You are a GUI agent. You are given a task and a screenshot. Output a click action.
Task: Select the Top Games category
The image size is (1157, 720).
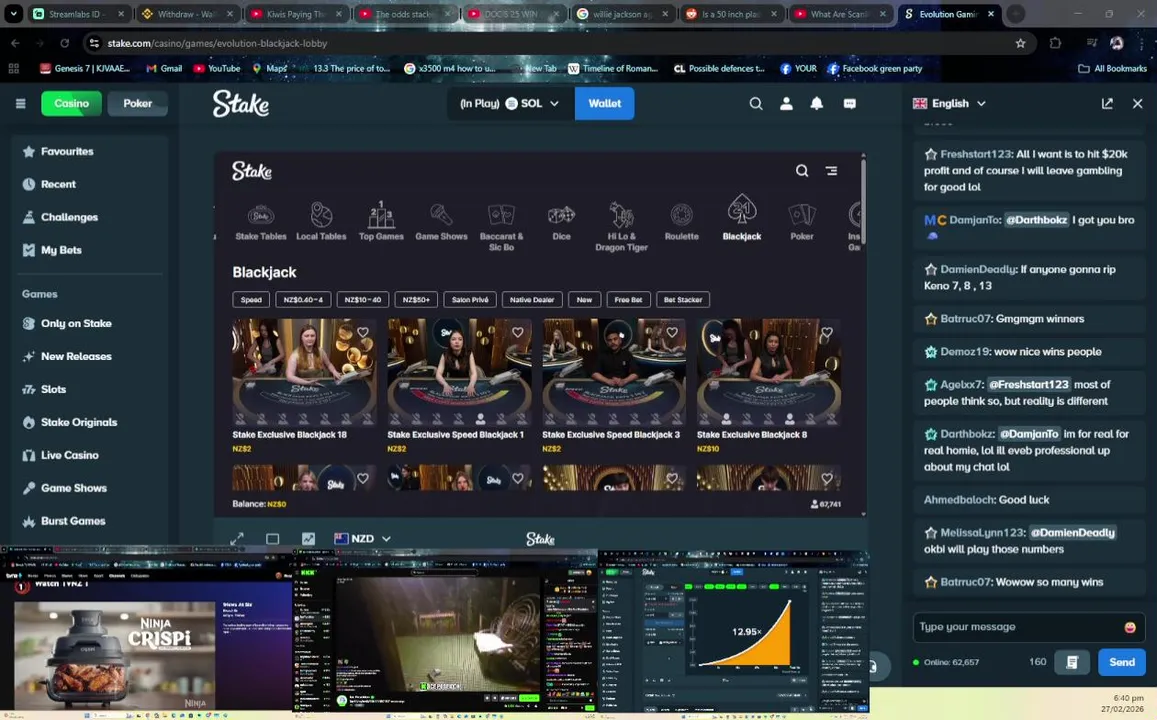tap(381, 221)
